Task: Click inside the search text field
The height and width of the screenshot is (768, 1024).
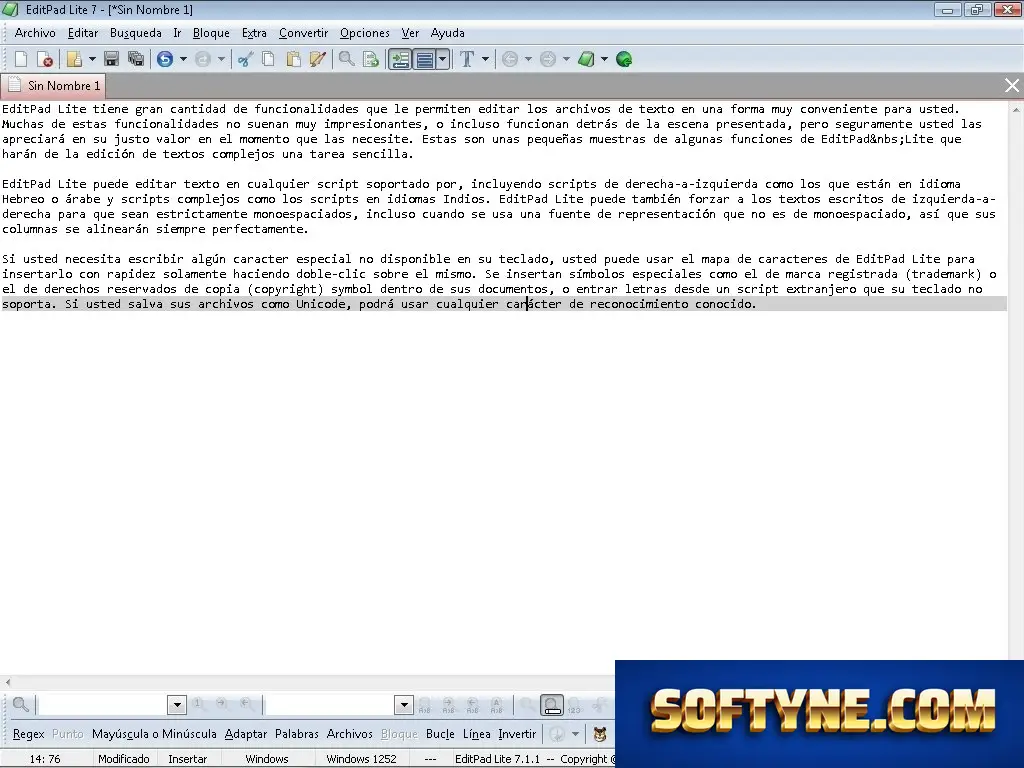Action: (103, 705)
